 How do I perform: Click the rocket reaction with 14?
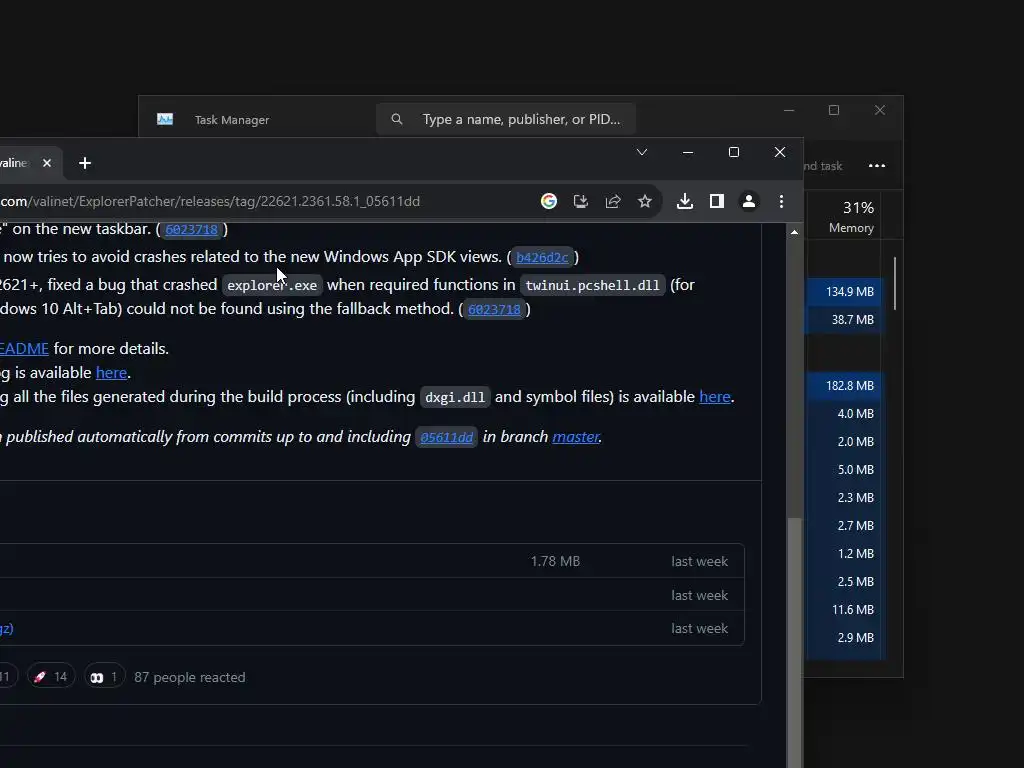click(x=51, y=677)
